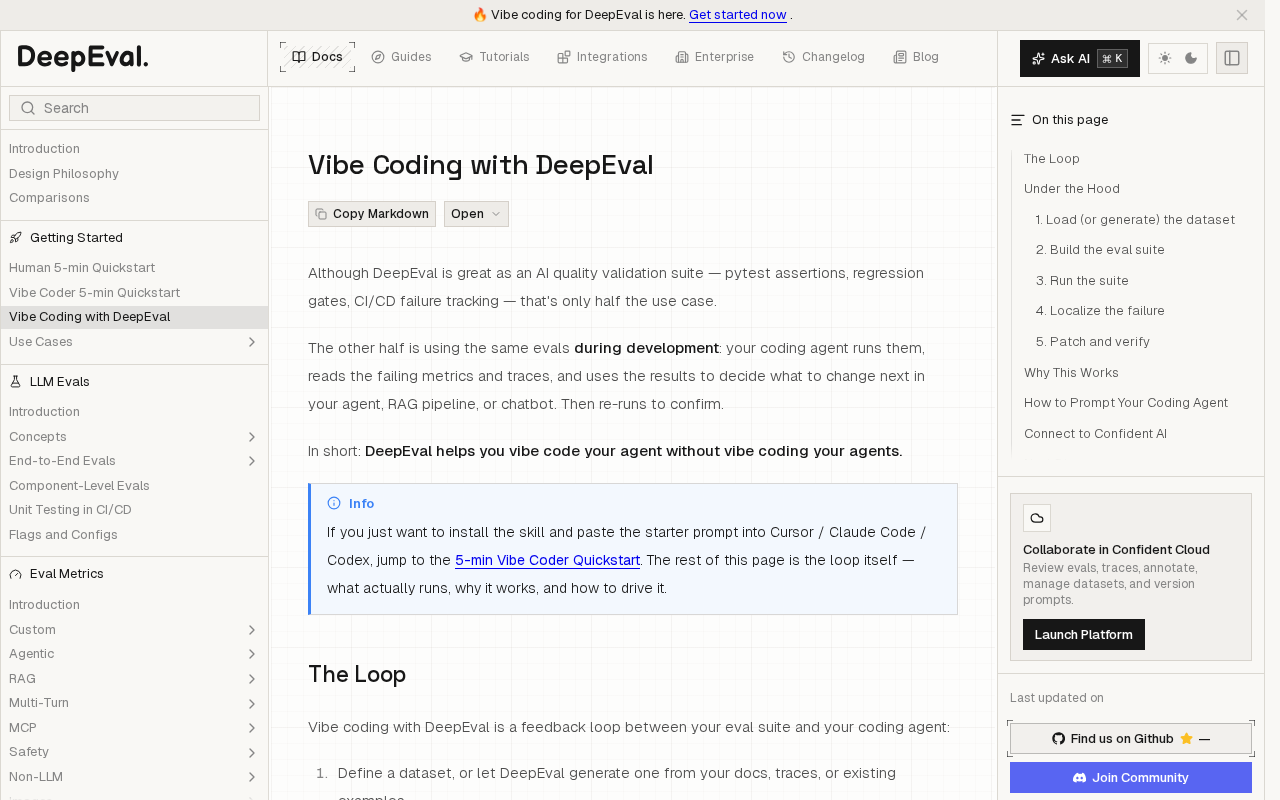Focus the Search input field

click(134, 108)
